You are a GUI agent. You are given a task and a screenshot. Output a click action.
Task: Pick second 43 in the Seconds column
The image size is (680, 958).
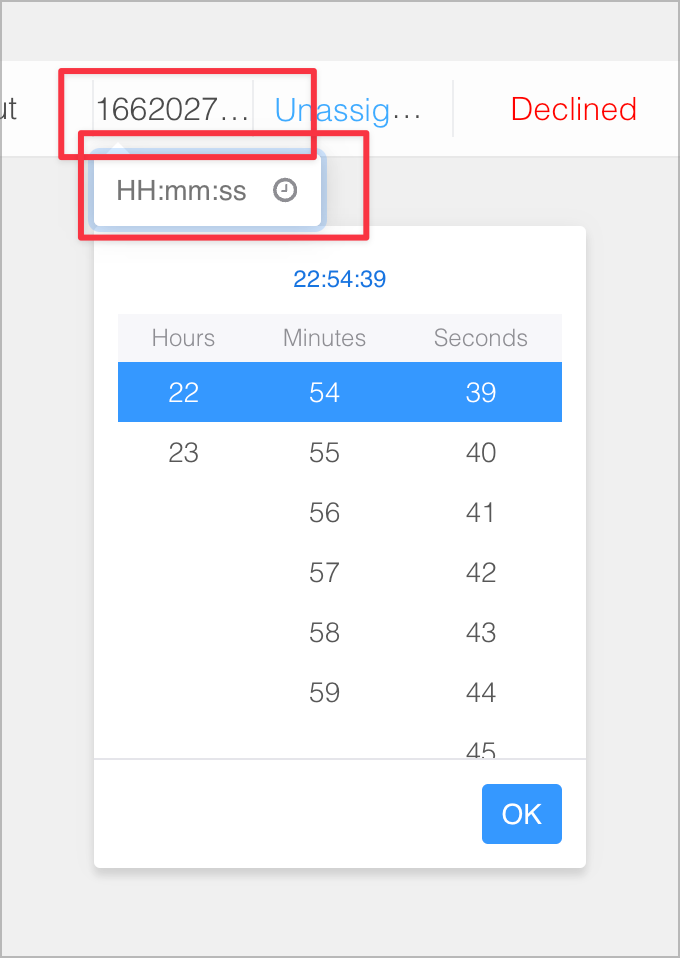click(480, 632)
